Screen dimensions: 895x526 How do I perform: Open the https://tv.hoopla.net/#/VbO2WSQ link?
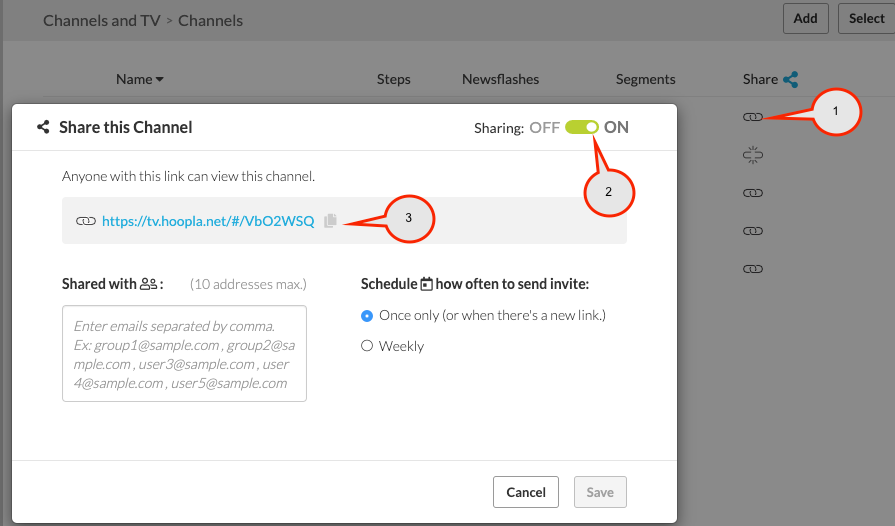click(208, 221)
